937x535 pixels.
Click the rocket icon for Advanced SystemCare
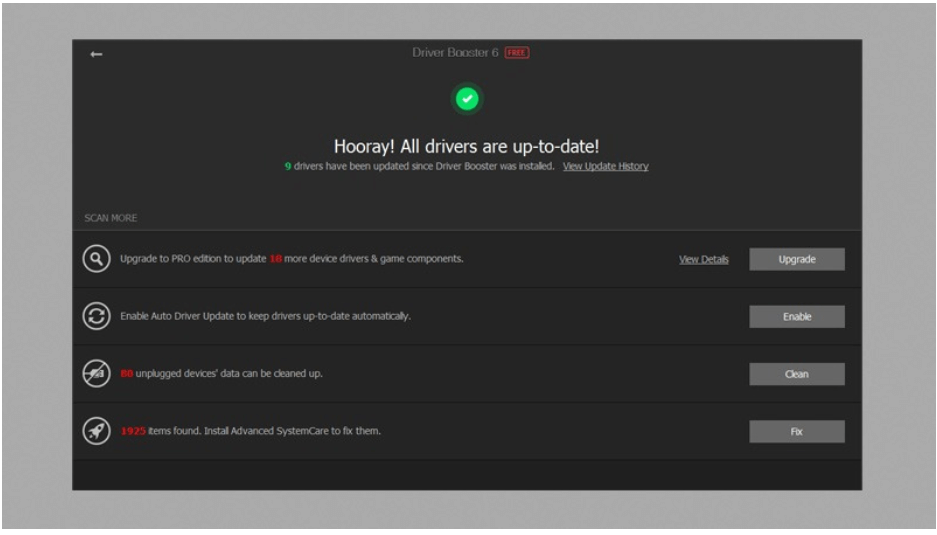pos(96,432)
